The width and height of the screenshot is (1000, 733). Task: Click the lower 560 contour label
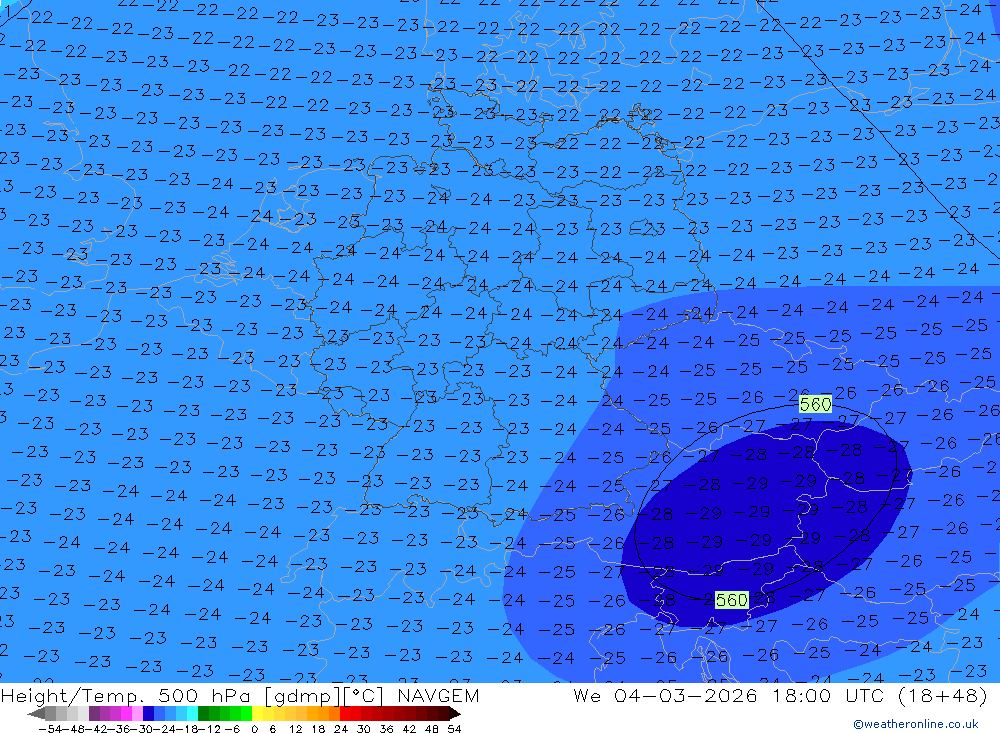coord(732,600)
